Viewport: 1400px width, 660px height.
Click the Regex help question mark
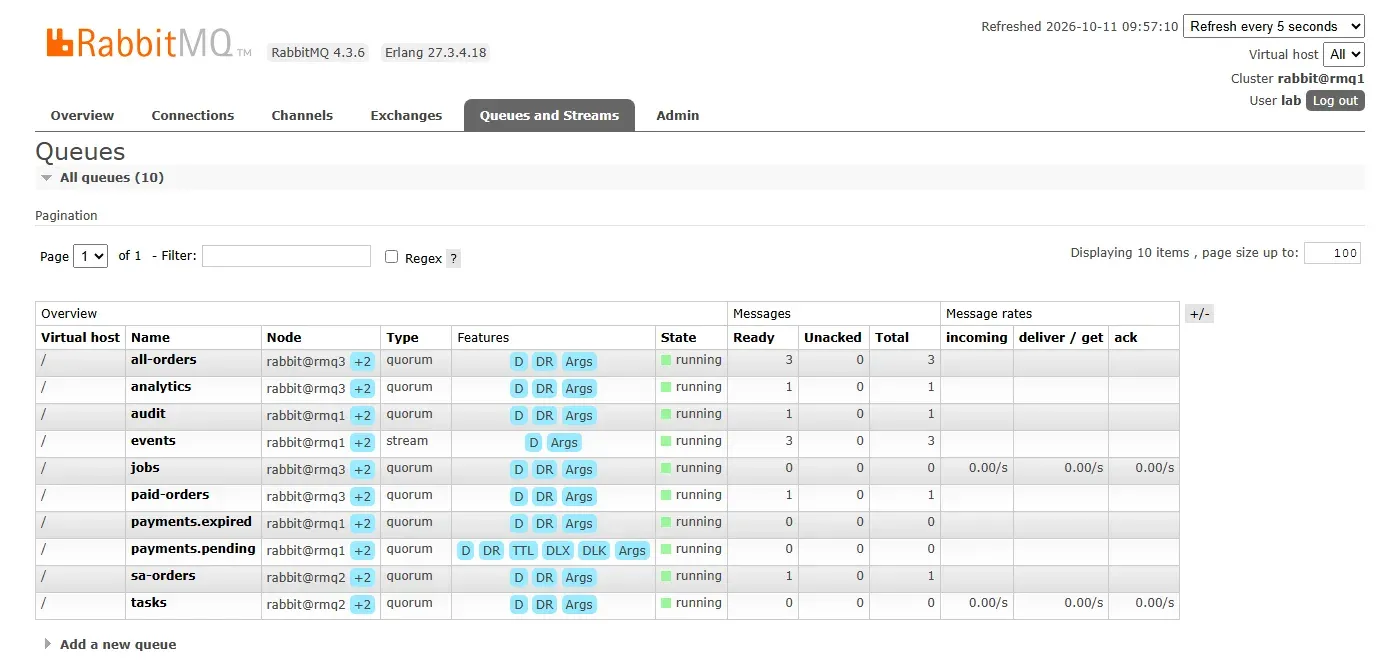click(x=453, y=258)
